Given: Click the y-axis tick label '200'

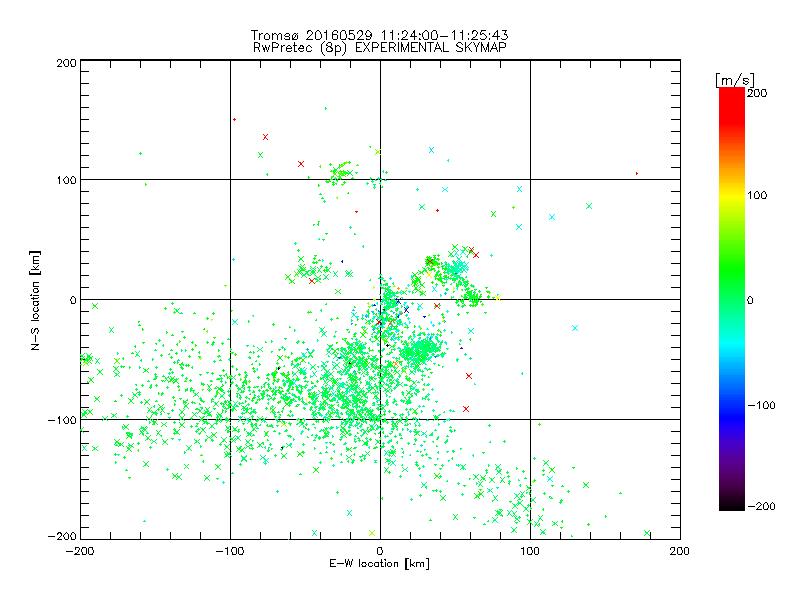Looking at the screenshot, I should click(66, 63).
